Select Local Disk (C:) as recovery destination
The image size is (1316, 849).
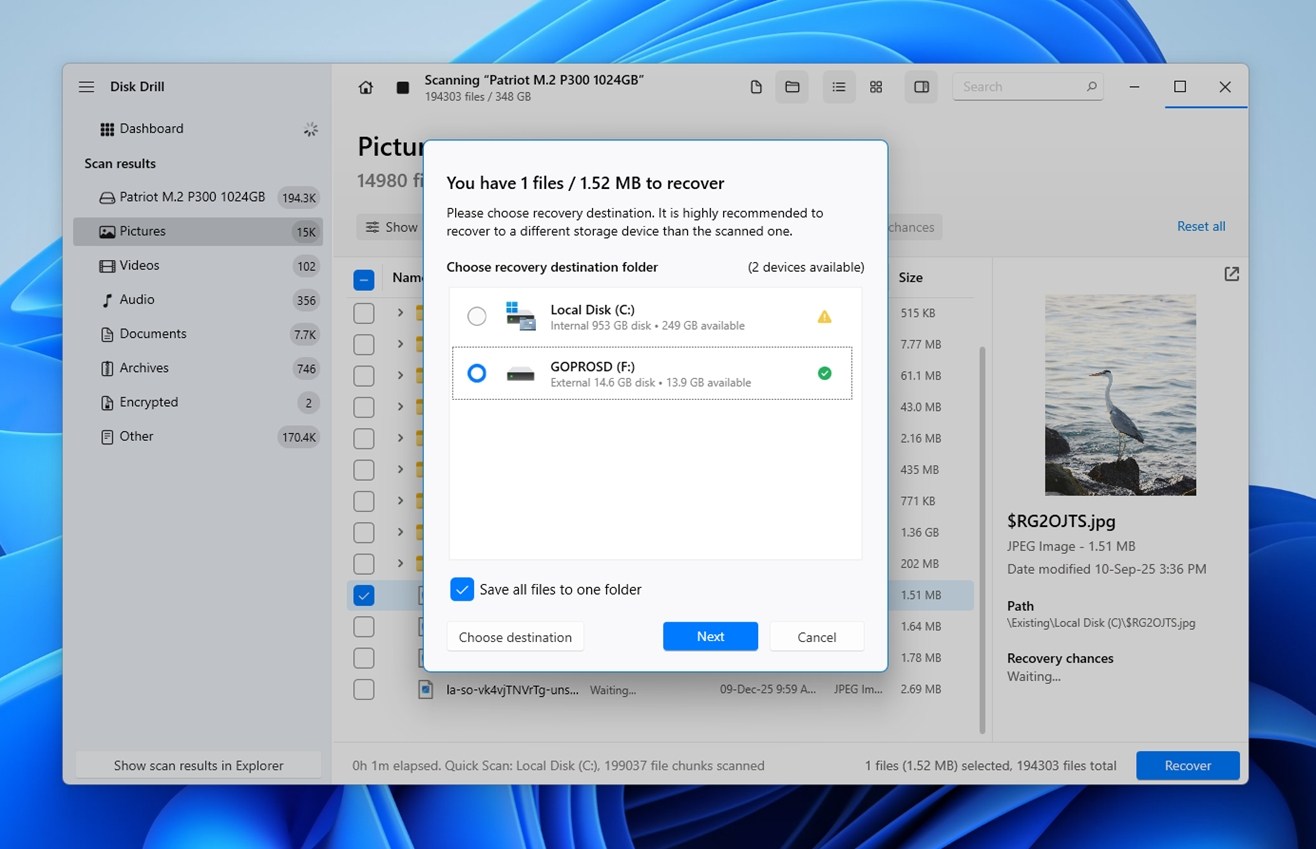[477, 316]
